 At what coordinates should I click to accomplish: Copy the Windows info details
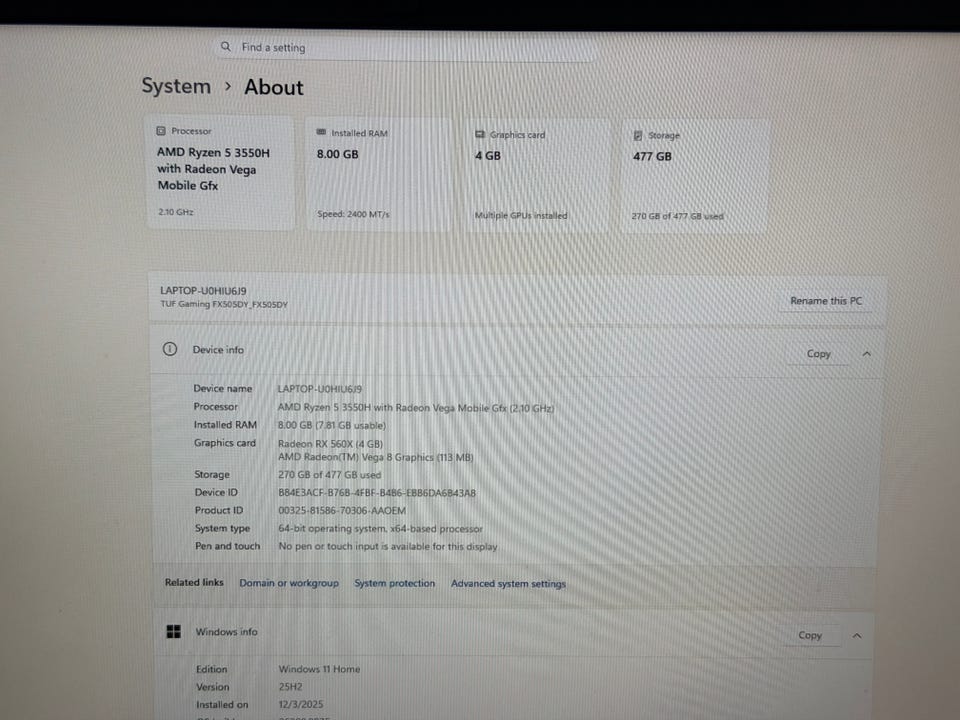tap(809, 636)
